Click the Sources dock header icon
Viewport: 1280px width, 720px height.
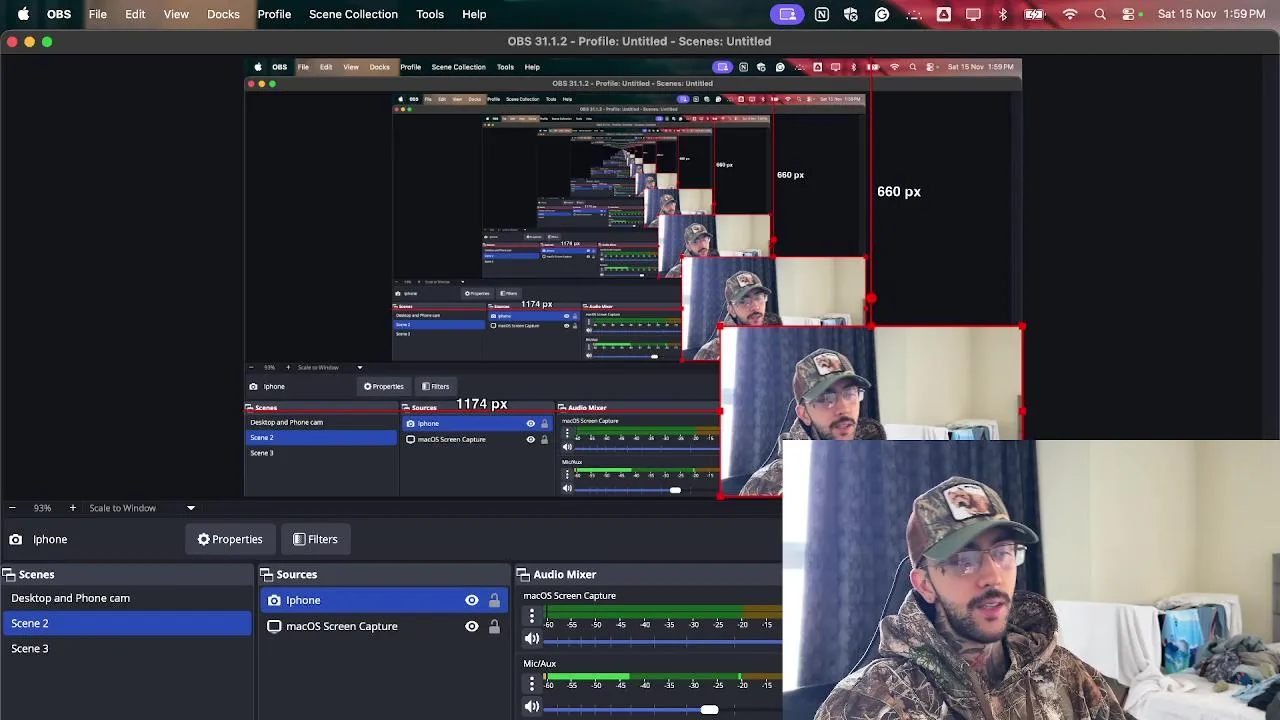coord(266,574)
